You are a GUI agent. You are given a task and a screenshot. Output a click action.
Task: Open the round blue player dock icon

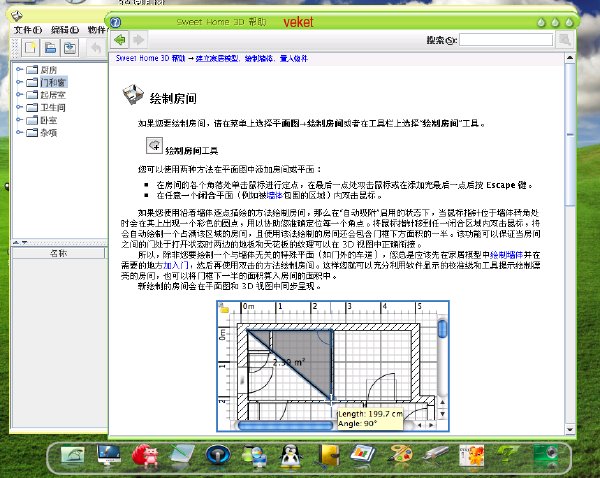point(218,455)
